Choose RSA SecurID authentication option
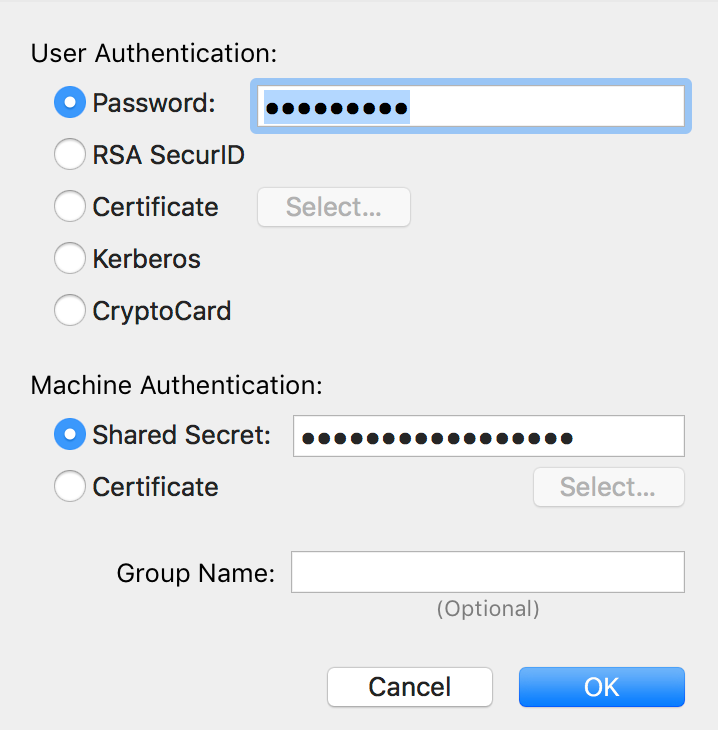The width and height of the screenshot is (718, 730). click(69, 155)
